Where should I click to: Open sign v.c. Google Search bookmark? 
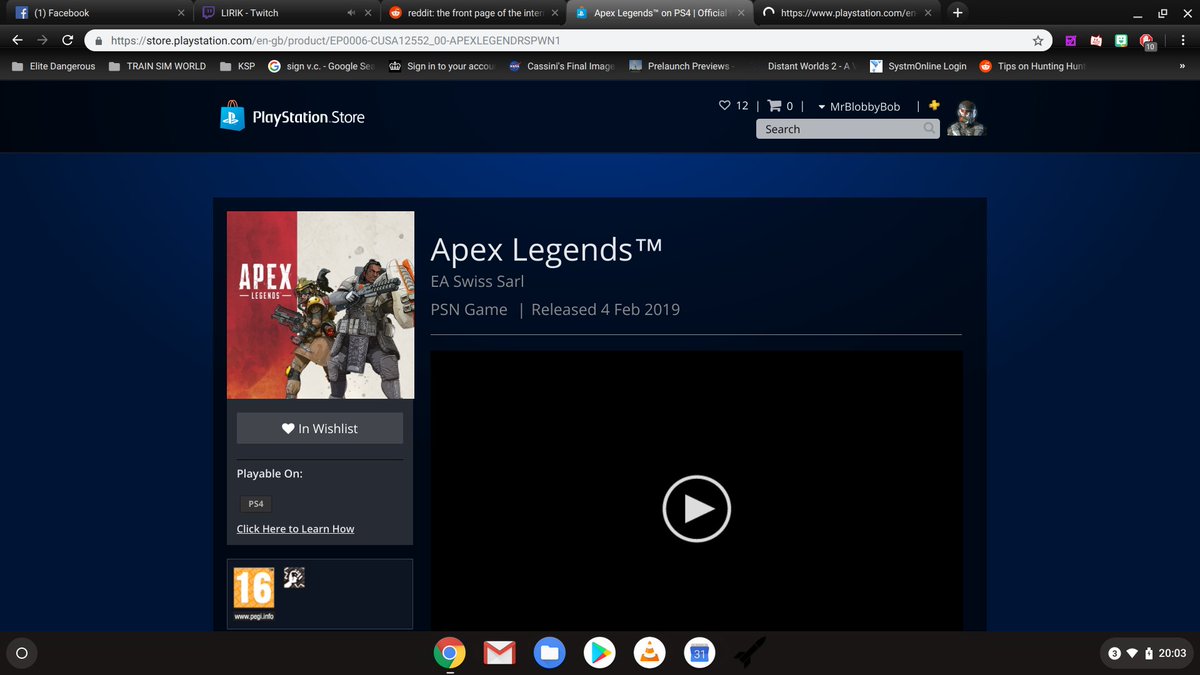pyautogui.click(x=321, y=66)
